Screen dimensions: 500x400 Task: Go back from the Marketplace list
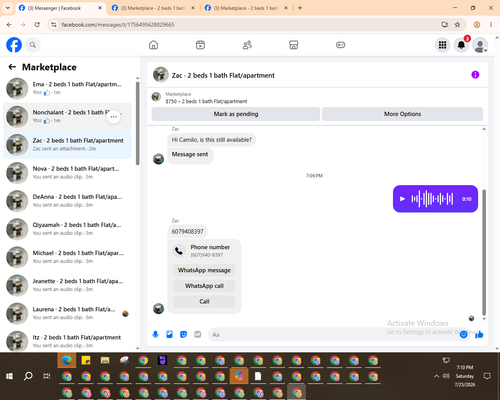pos(12,67)
